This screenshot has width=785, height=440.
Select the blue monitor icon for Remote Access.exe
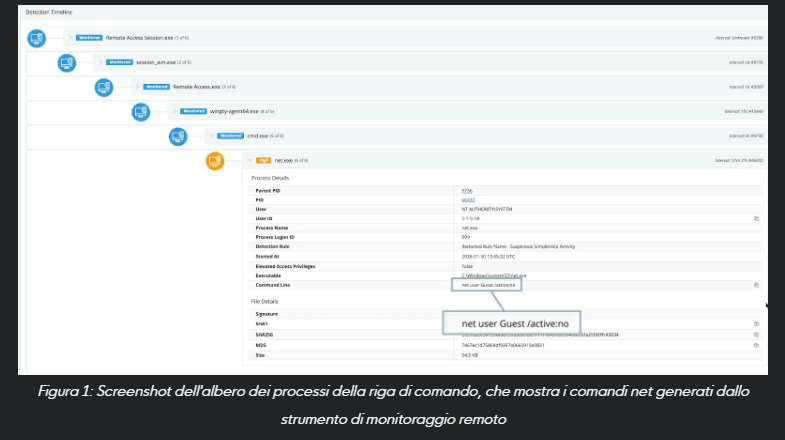(x=104, y=87)
